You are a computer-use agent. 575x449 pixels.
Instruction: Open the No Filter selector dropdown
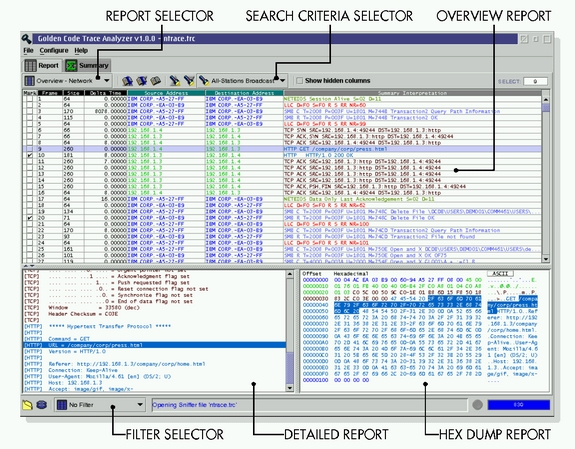pos(99,405)
